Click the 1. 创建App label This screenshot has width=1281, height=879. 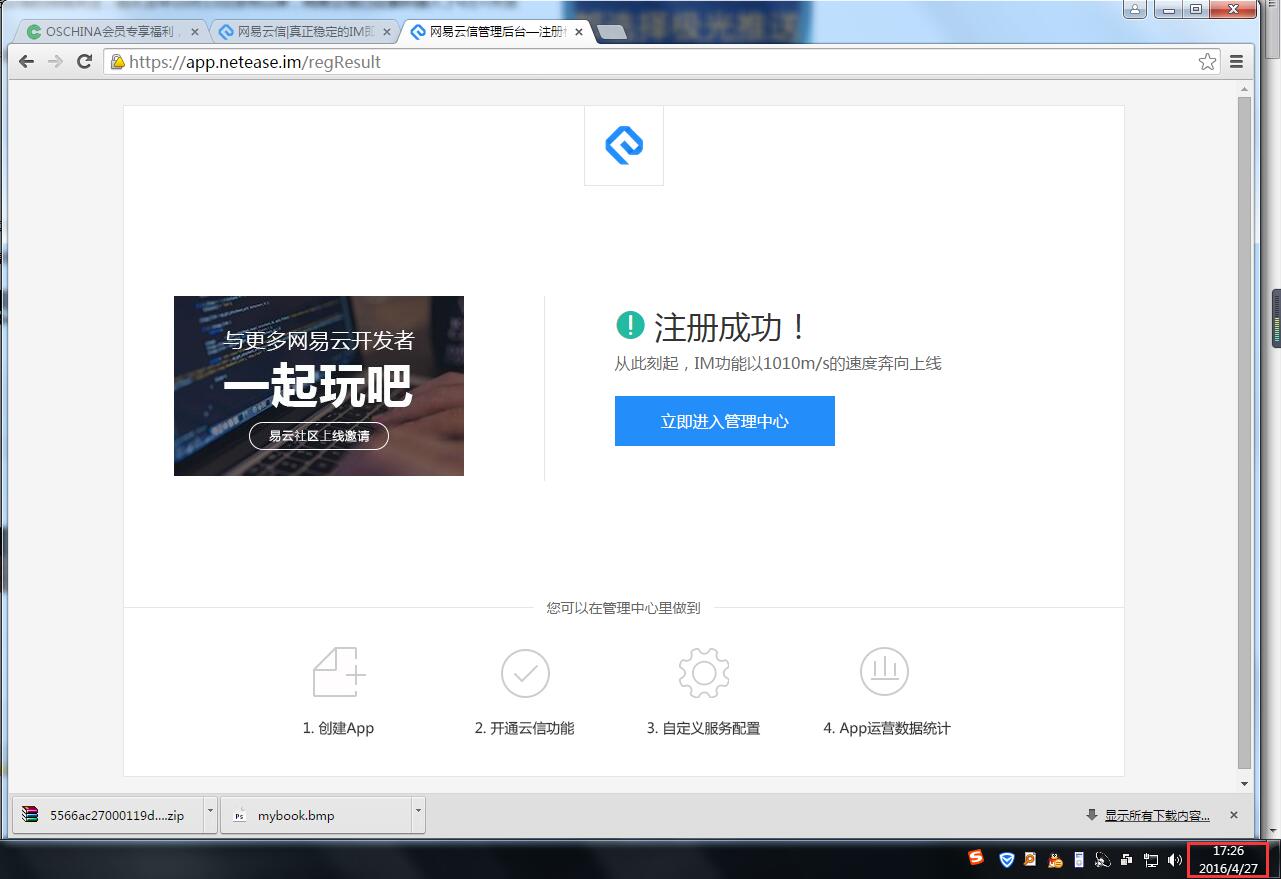[338, 728]
